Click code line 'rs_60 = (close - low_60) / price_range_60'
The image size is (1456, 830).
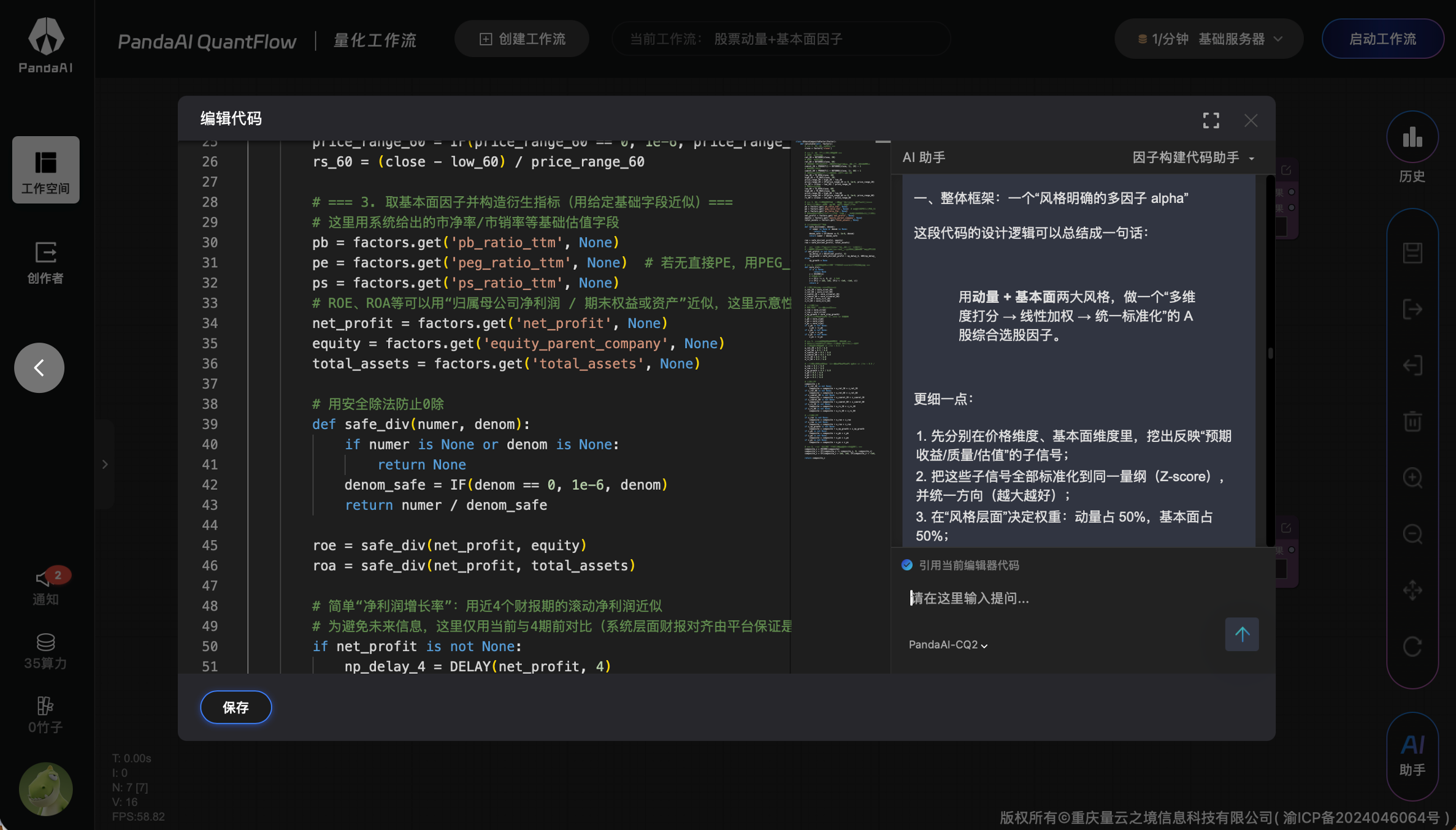tap(478, 162)
